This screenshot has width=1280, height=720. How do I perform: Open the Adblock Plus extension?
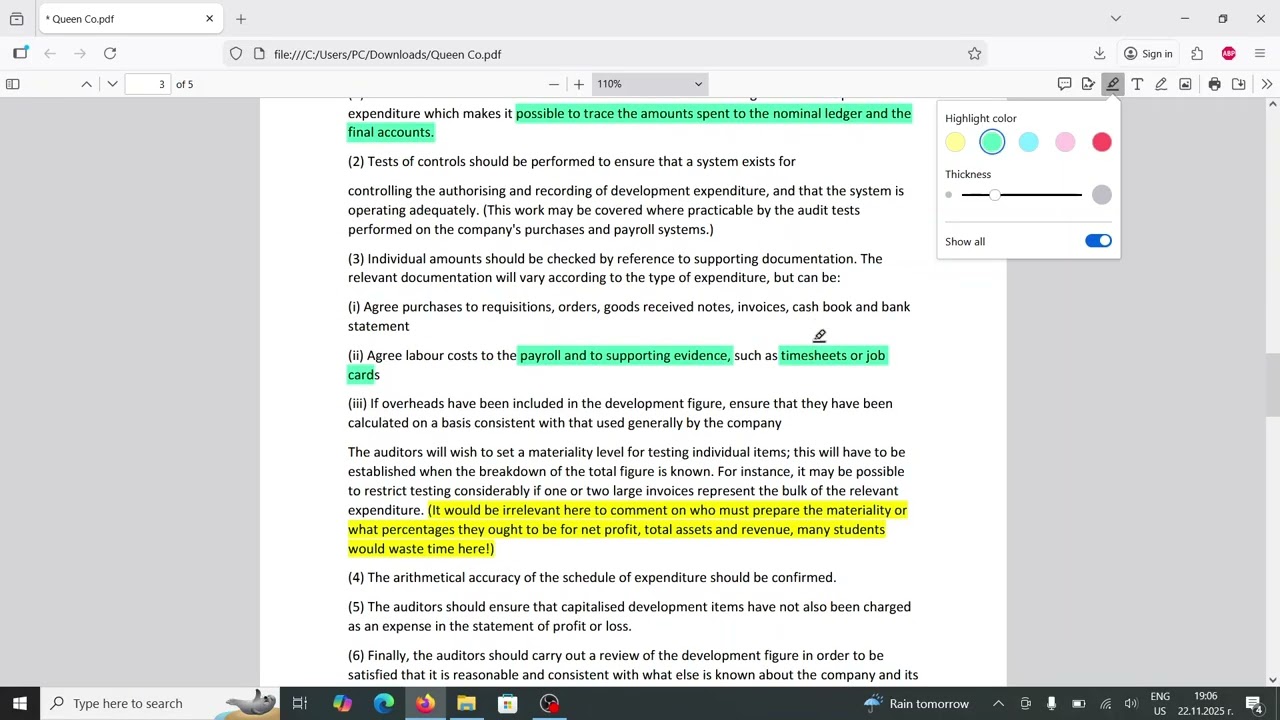(x=1228, y=54)
